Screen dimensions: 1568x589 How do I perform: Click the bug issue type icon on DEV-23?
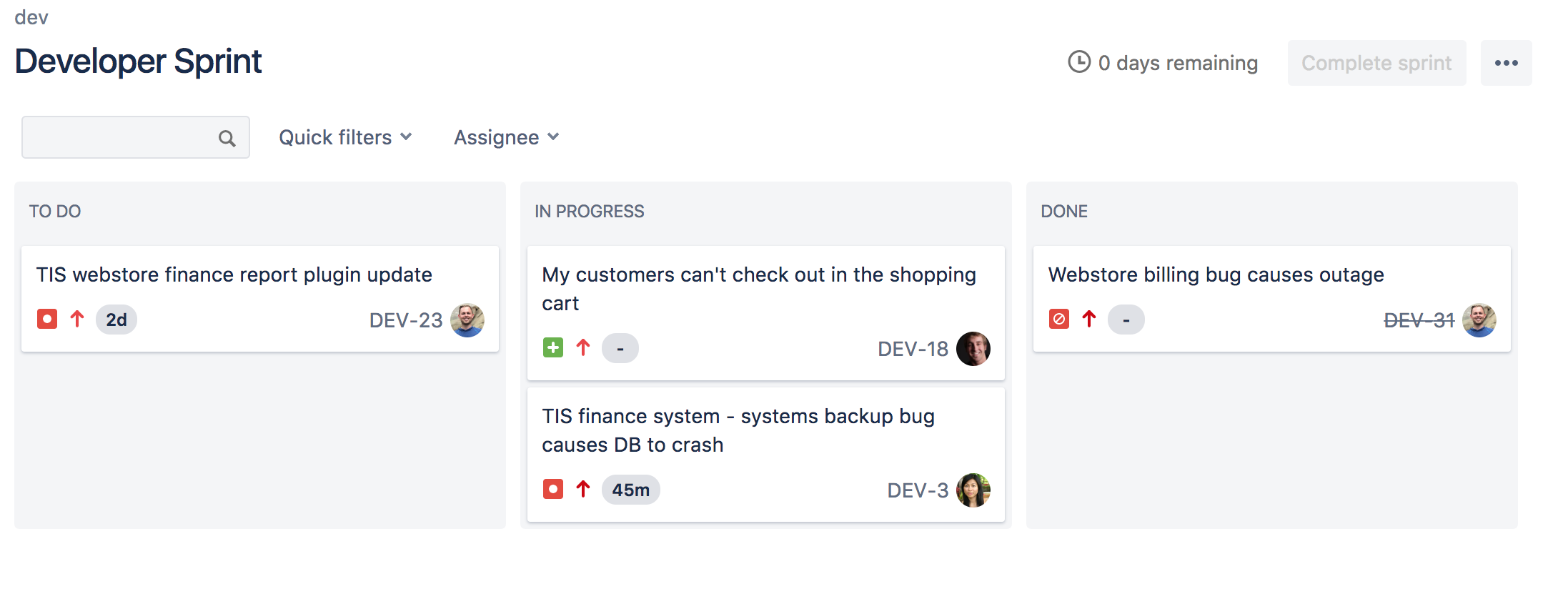coord(47,319)
